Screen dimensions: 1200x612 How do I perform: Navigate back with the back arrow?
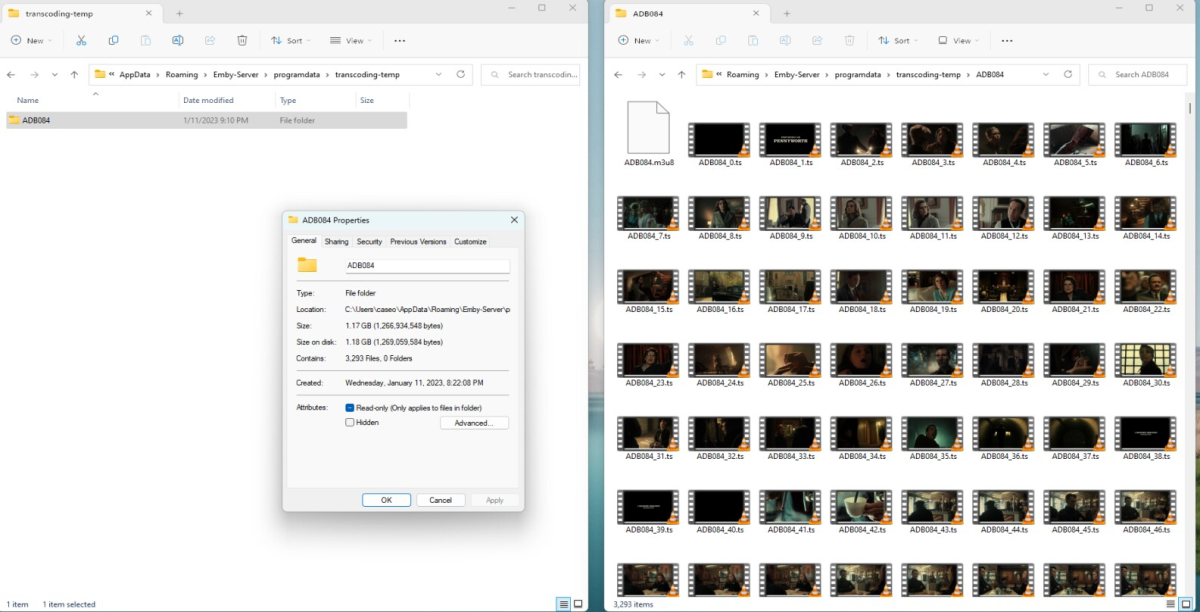pyautogui.click(x=618, y=74)
